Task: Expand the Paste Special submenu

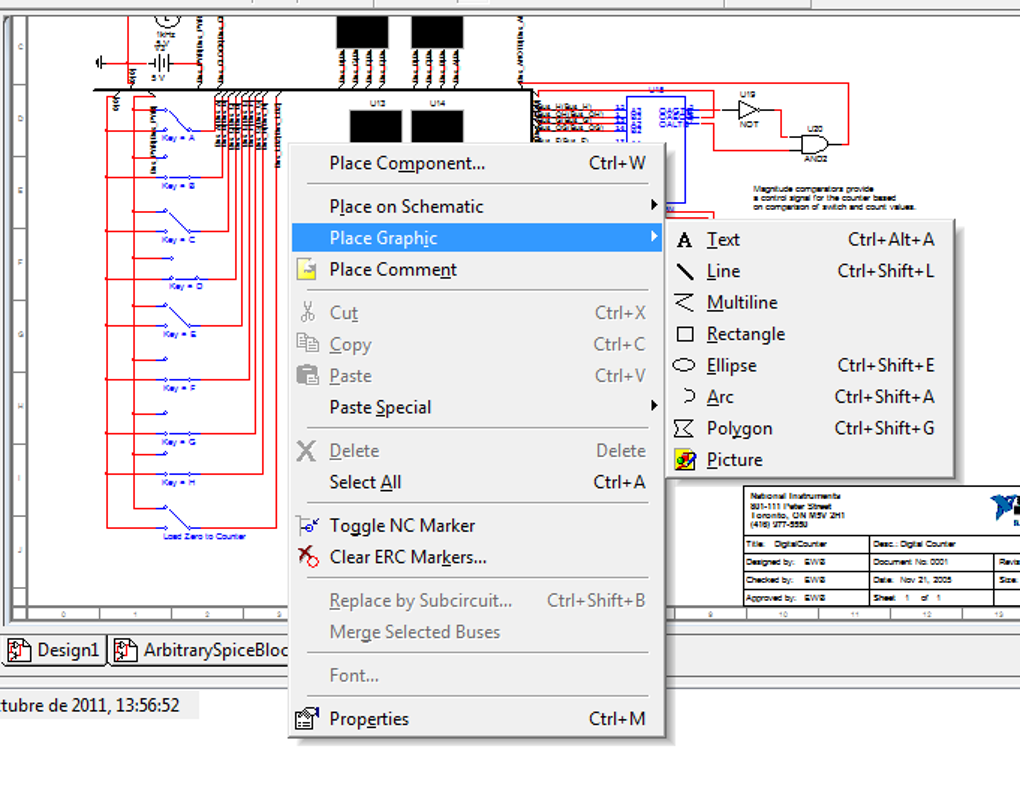Action: pos(477,407)
